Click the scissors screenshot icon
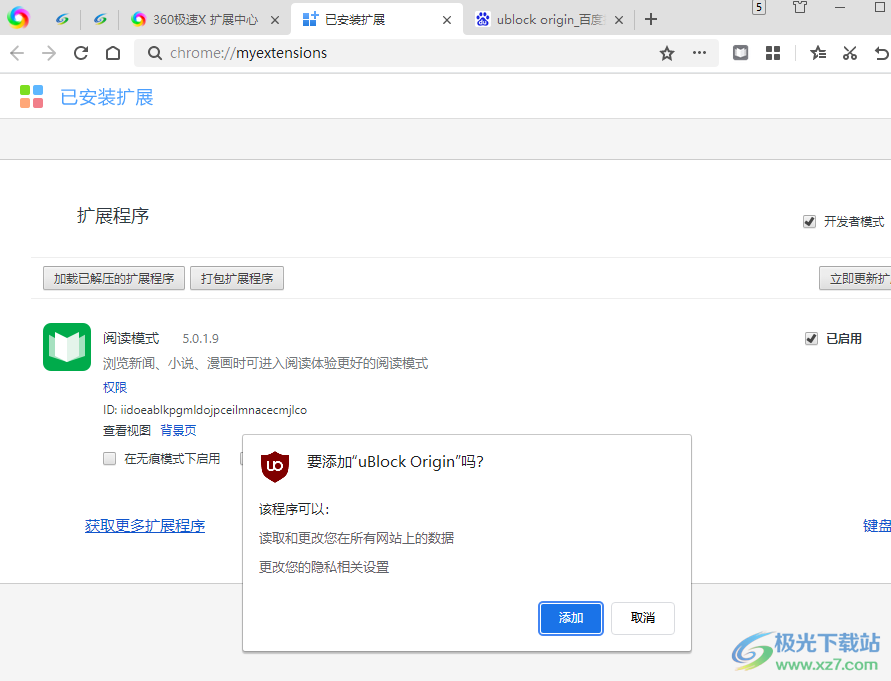The width and height of the screenshot is (891, 681). tap(850, 53)
